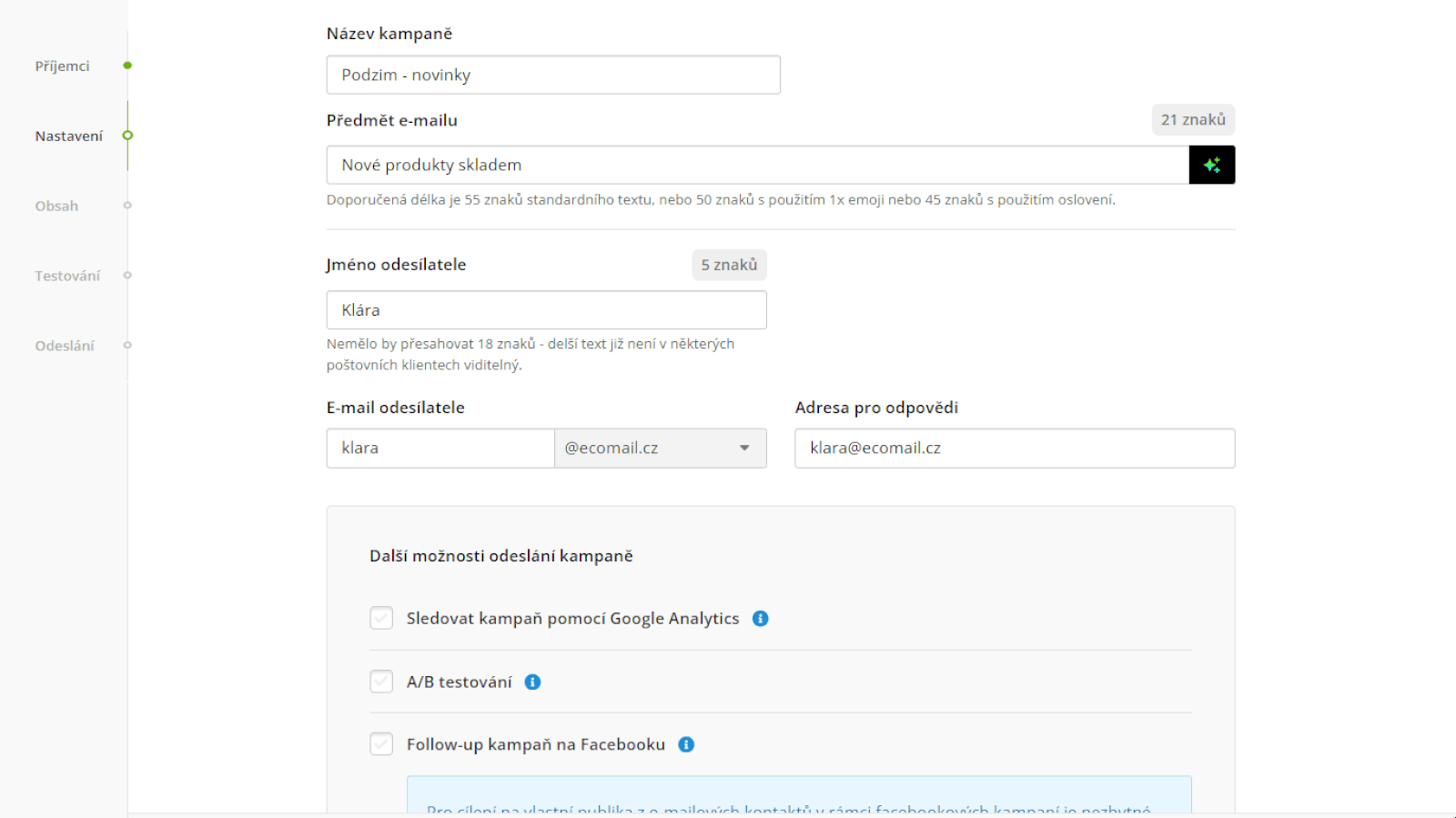The image size is (1456, 818).
Task: Click info icon beside A/B testování
Action: [x=532, y=682]
